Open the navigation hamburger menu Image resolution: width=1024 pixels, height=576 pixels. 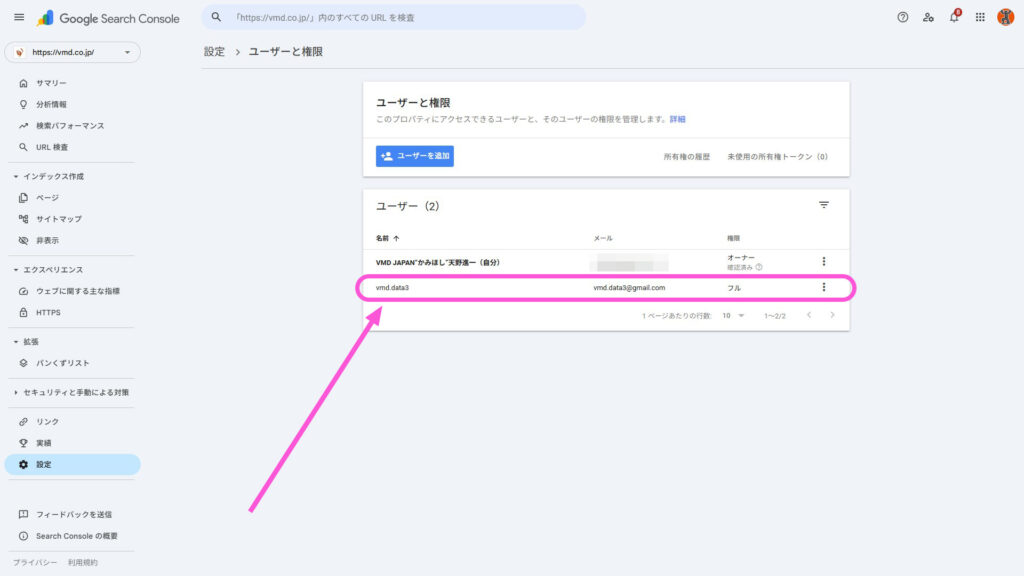pos(19,17)
